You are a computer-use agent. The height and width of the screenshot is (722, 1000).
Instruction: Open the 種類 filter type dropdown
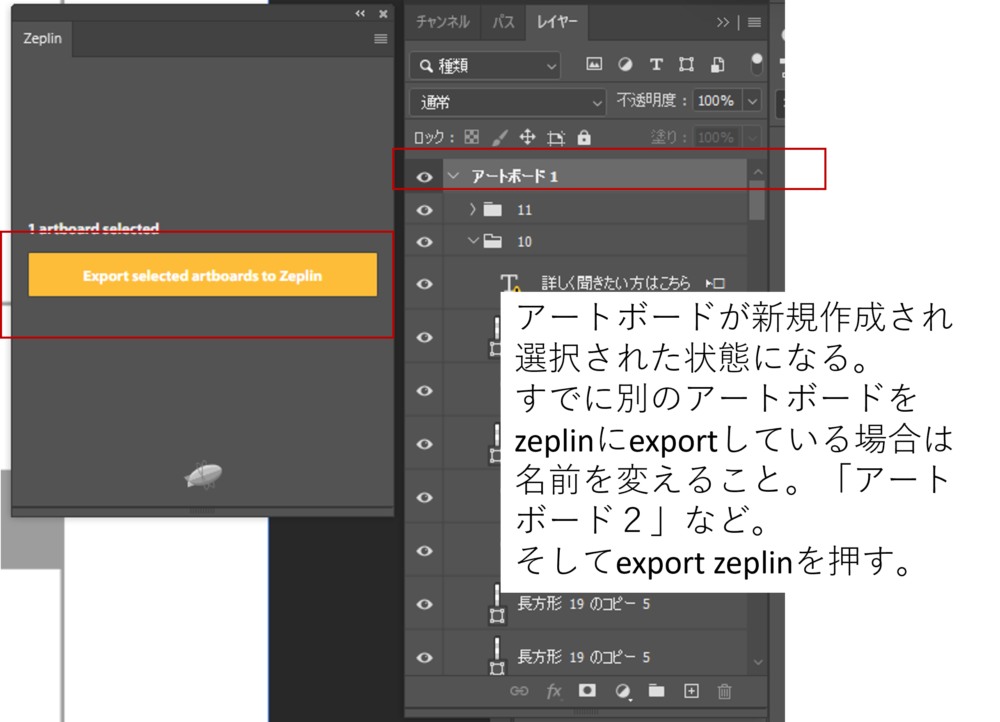[x=485, y=65]
